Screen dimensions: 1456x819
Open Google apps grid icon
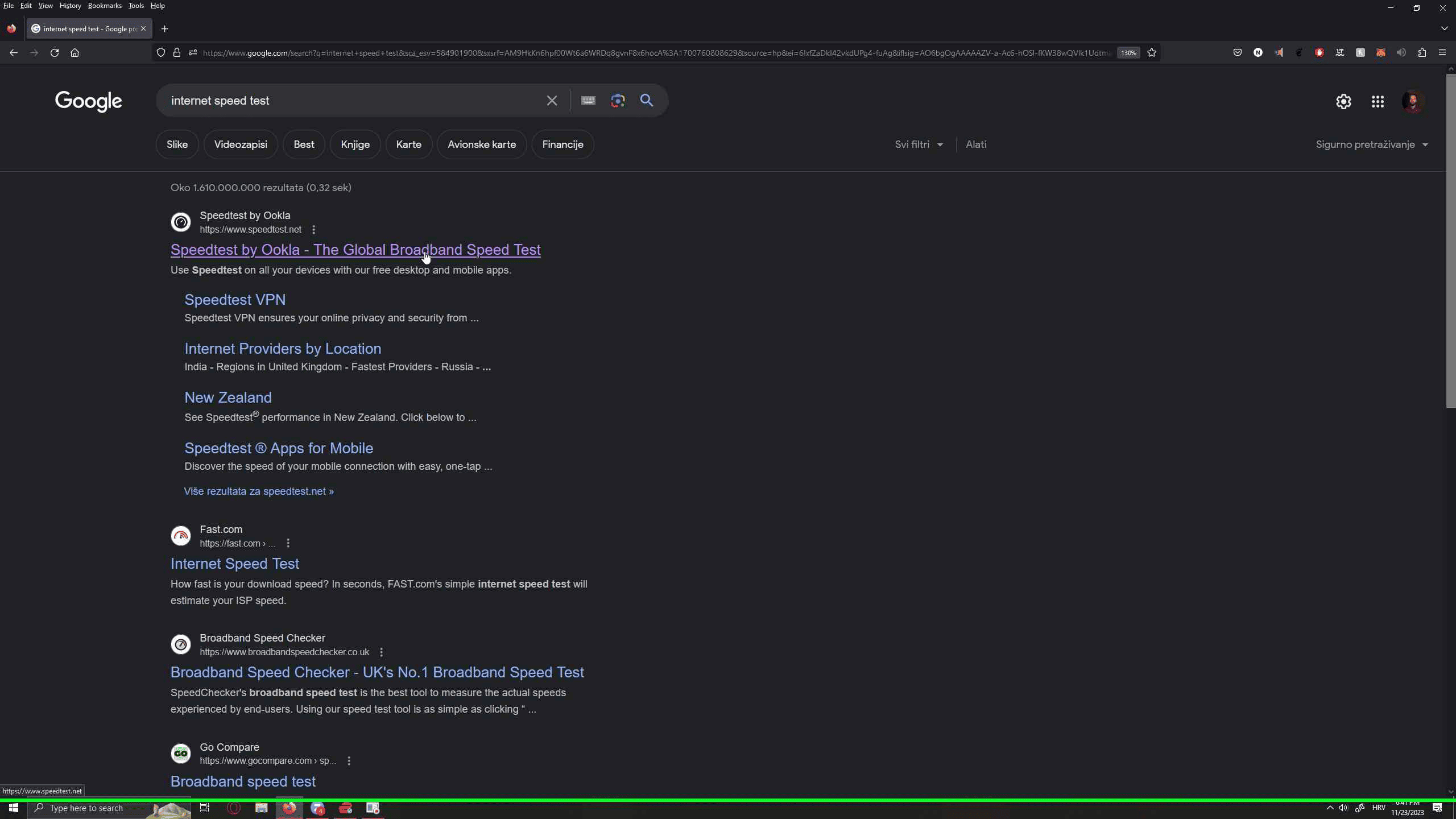click(x=1378, y=102)
